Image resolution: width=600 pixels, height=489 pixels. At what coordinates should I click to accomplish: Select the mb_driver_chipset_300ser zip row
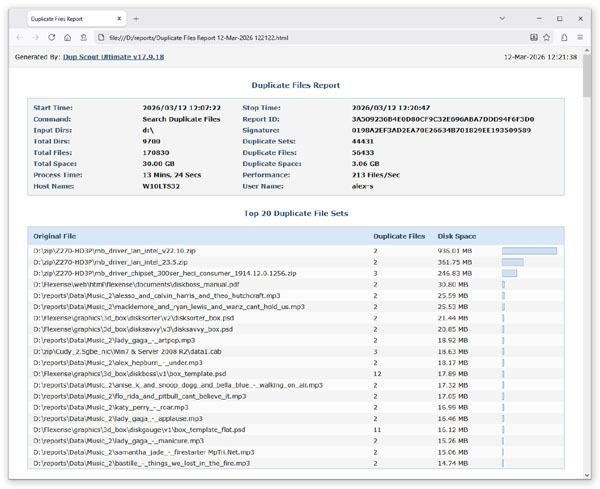(x=295, y=273)
